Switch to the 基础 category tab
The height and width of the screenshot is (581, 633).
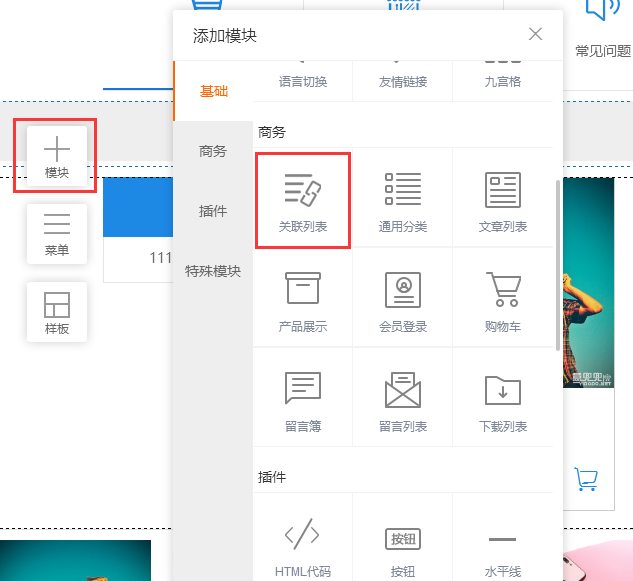tap(213, 91)
